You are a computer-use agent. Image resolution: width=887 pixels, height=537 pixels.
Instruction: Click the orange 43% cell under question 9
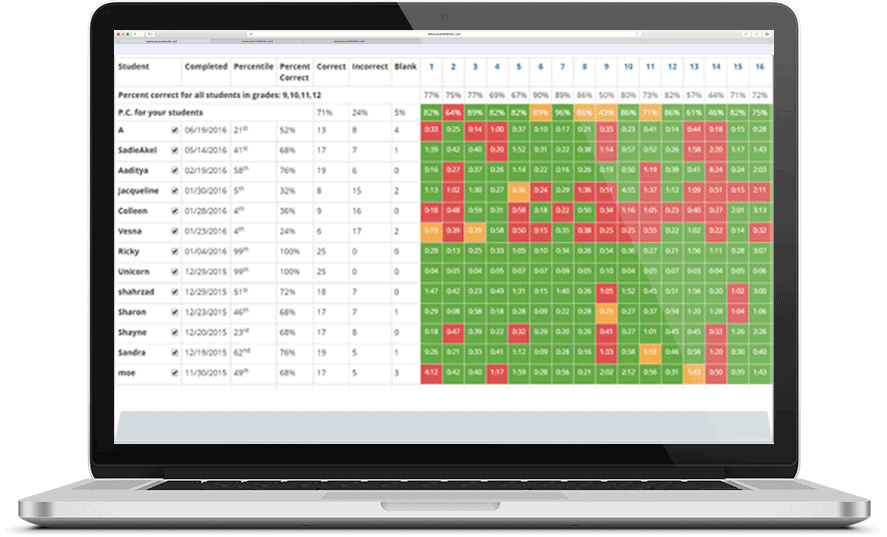[606, 111]
